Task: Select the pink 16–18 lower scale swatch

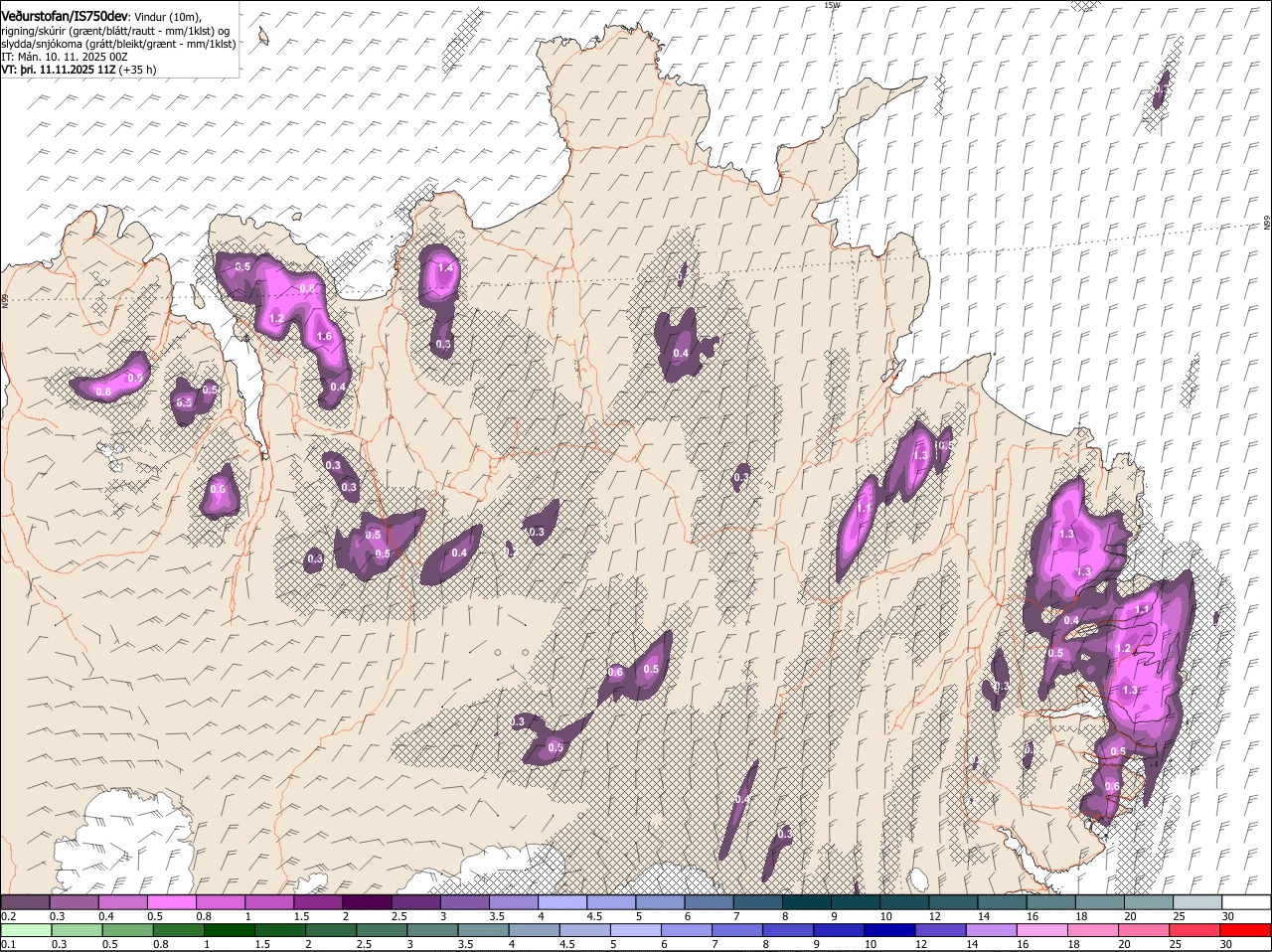Action: coord(1042,930)
